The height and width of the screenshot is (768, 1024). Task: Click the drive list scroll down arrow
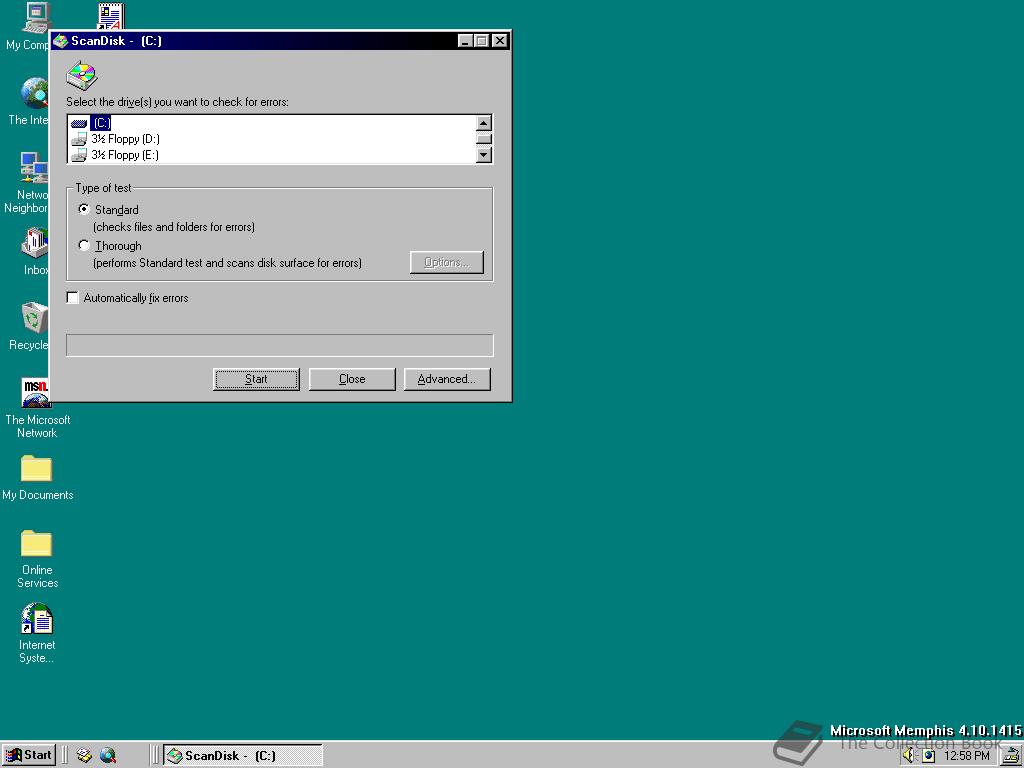point(484,155)
